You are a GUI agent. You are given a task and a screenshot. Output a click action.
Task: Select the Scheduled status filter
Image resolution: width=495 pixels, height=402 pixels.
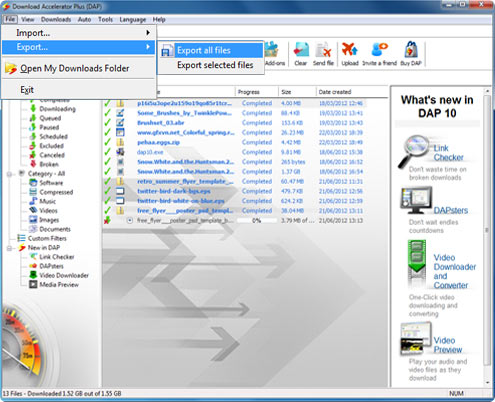[x=49, y=137]
